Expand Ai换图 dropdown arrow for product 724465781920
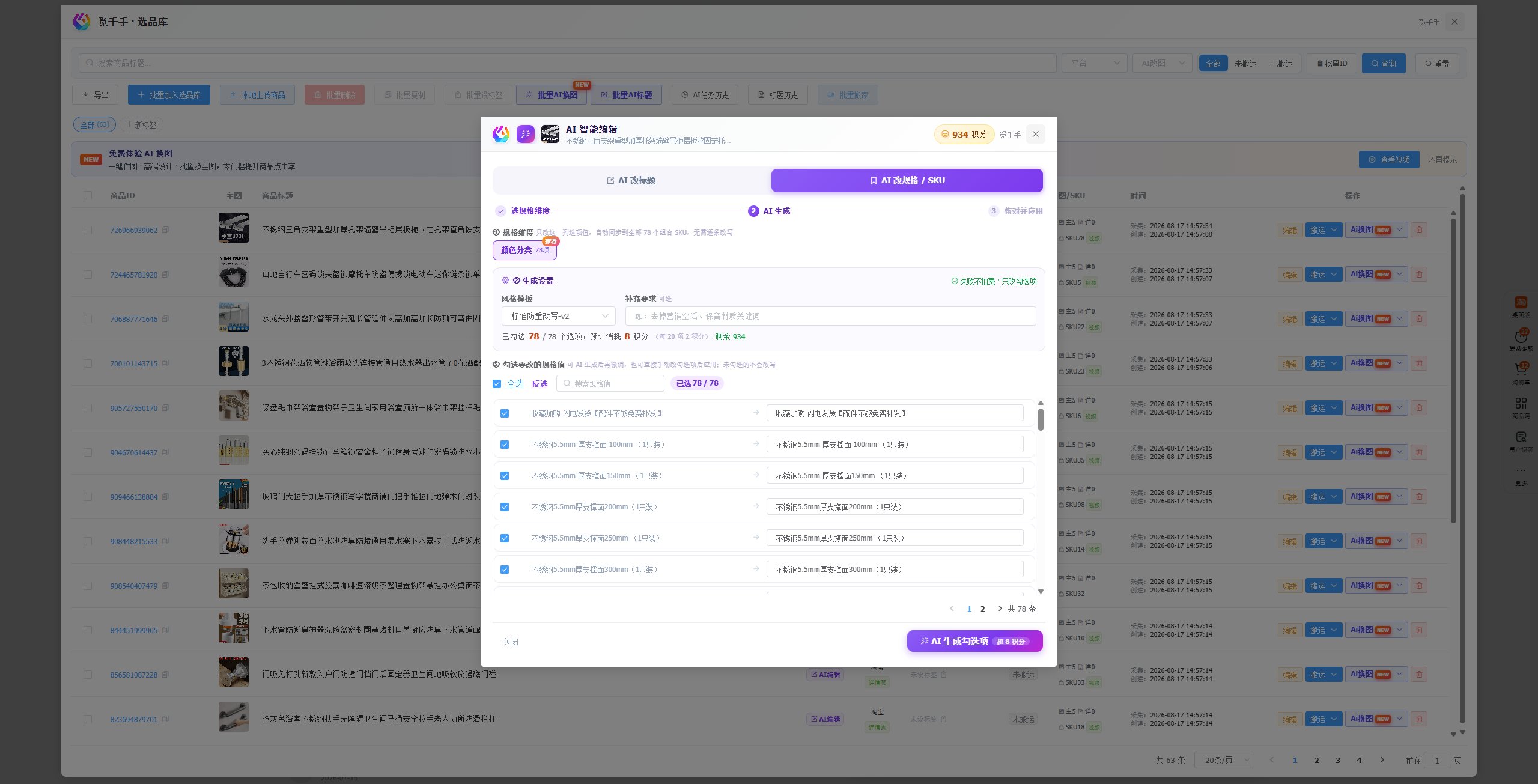The image size is (1538, 784). point(1399,274)
